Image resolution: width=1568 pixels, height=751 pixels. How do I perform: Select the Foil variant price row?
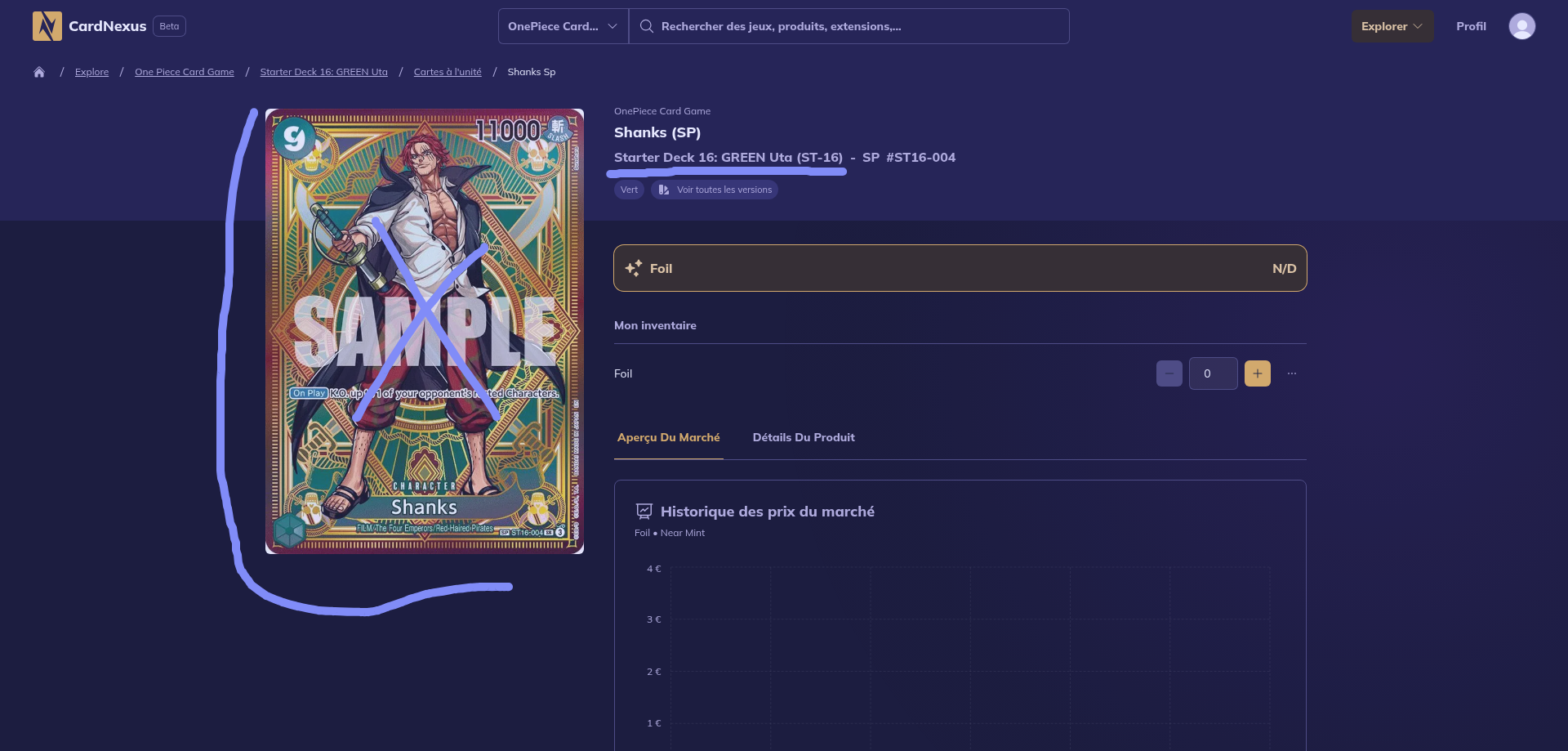[960, 268]
